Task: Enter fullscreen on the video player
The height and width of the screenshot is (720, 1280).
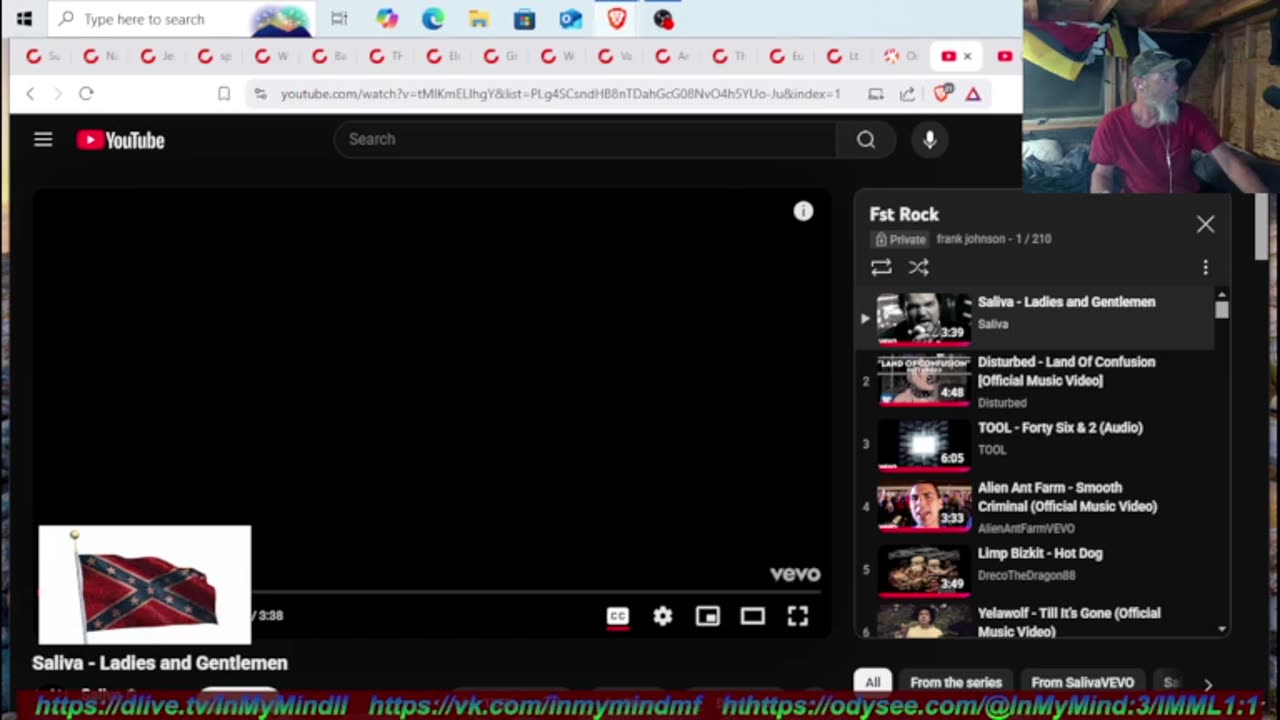Action: tap(798, 616)
